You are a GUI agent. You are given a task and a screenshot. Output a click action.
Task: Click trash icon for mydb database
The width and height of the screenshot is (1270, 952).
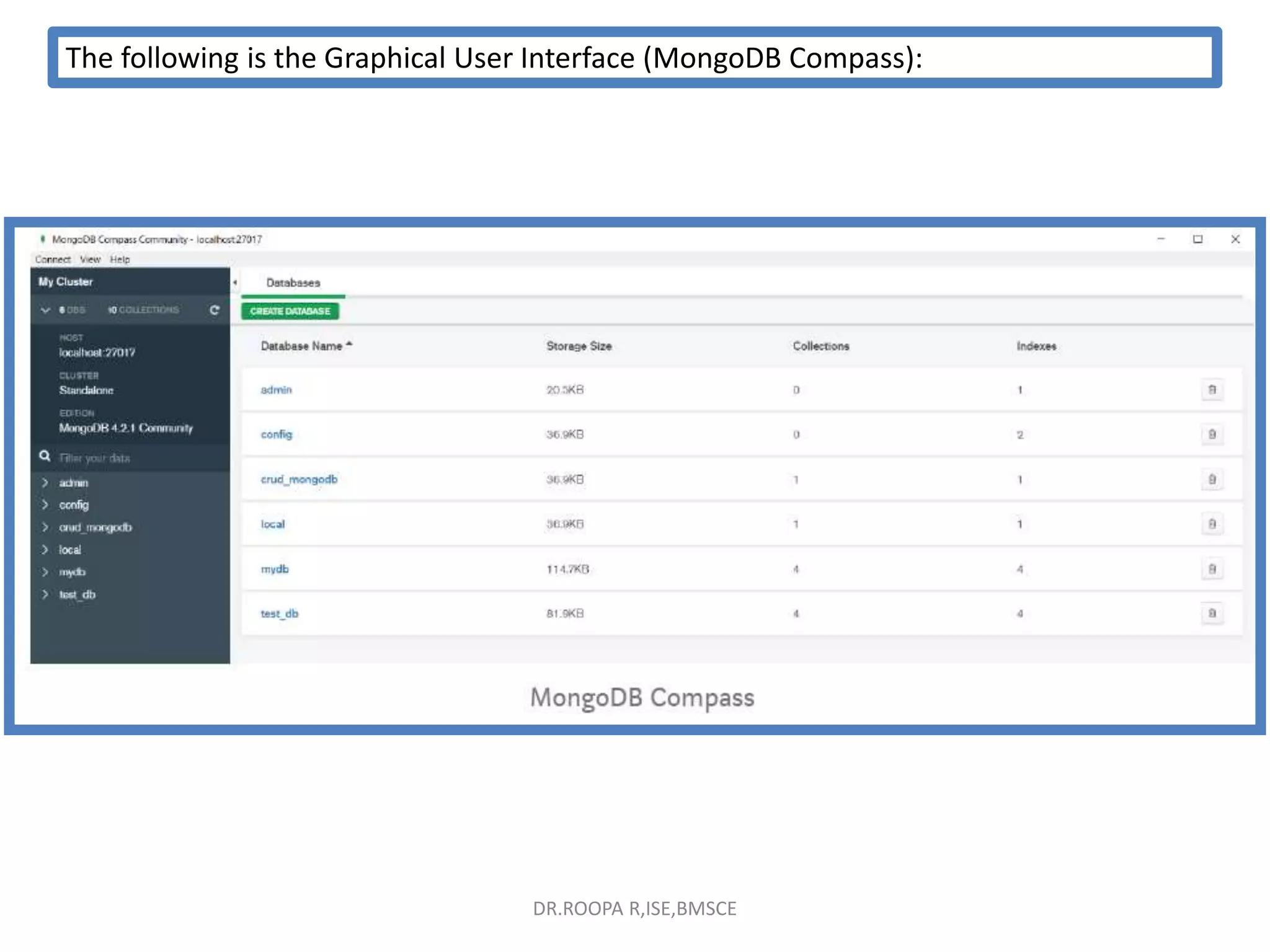click(x=1212, y=569)
